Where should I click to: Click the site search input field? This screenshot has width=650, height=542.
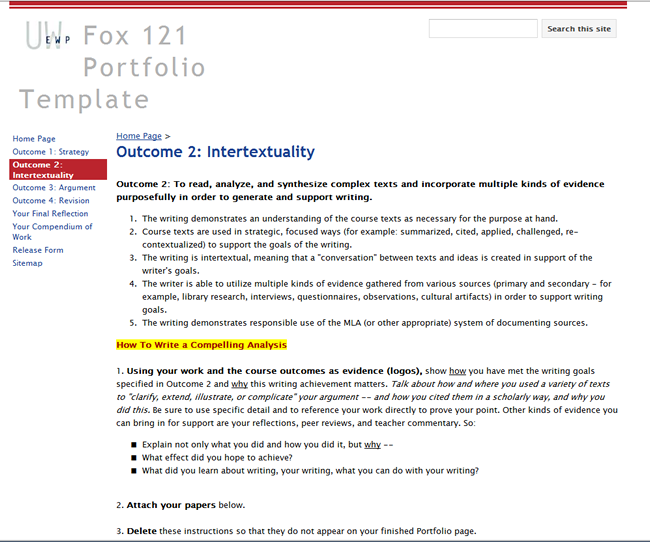(483, 29)
